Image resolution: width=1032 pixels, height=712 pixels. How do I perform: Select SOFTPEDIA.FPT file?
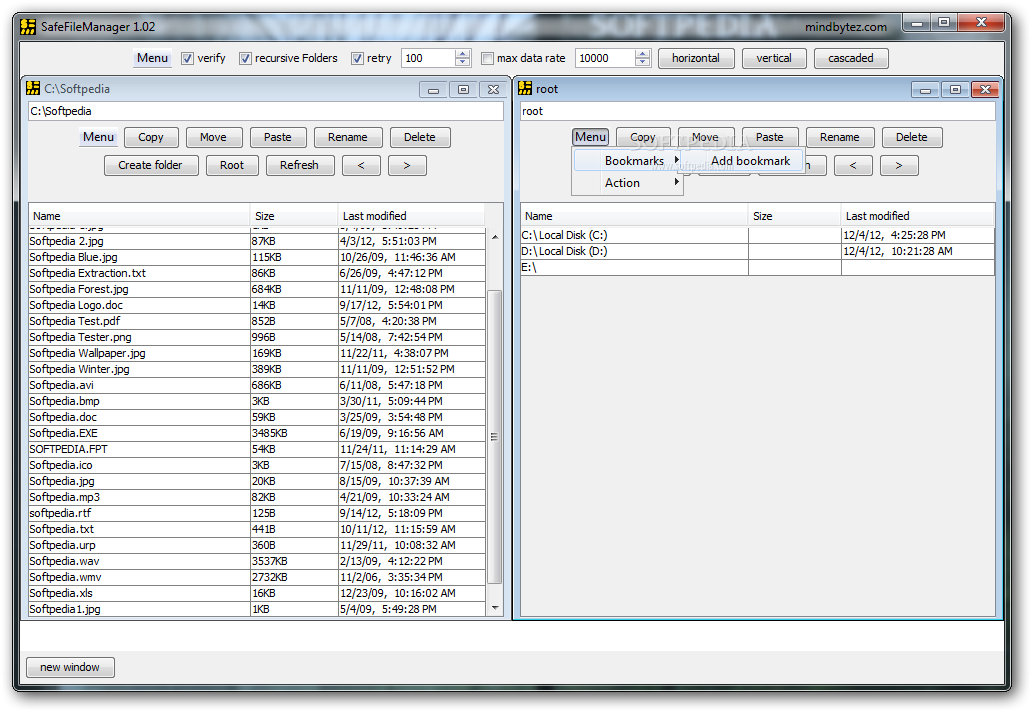pyautogui.click(x=257, y=449)
